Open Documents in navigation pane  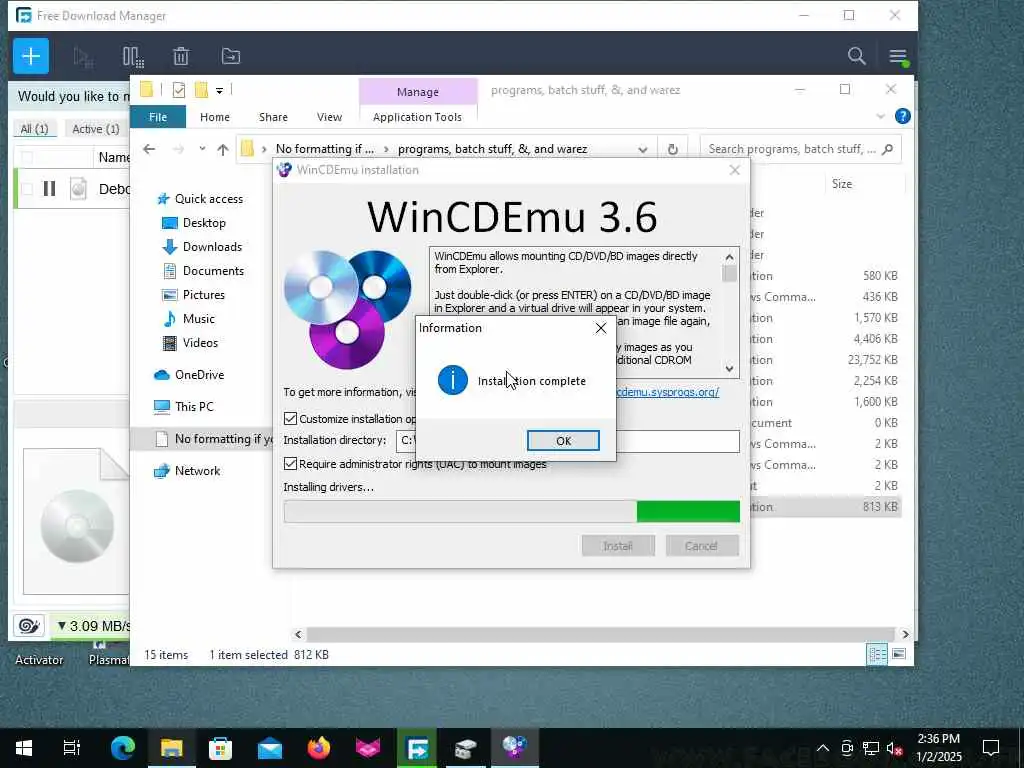click(x=213, y=271)
